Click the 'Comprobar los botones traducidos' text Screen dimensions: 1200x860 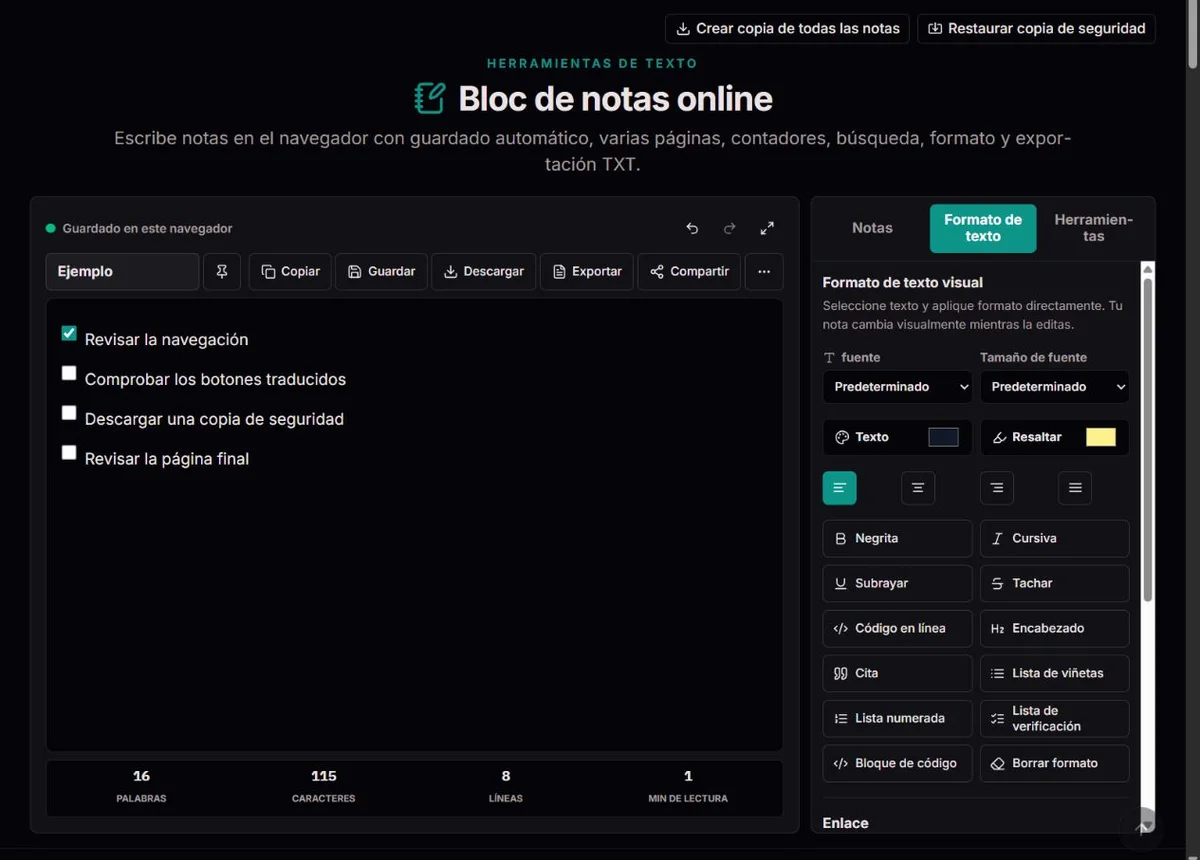215,379
